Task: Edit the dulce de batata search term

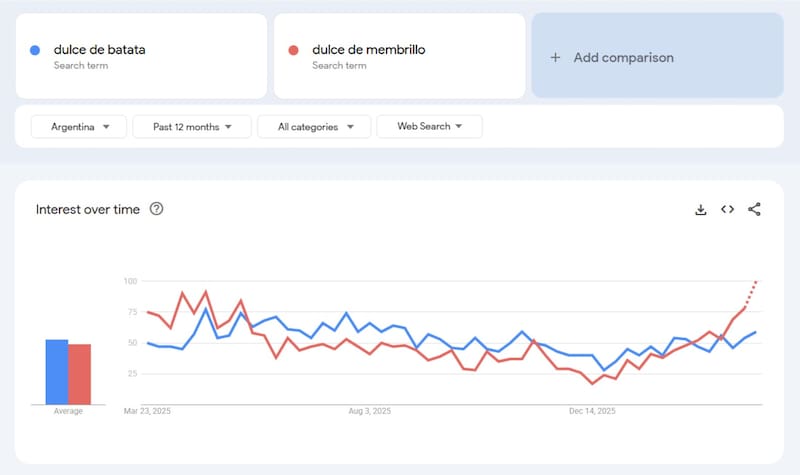Action: point(99,50)
